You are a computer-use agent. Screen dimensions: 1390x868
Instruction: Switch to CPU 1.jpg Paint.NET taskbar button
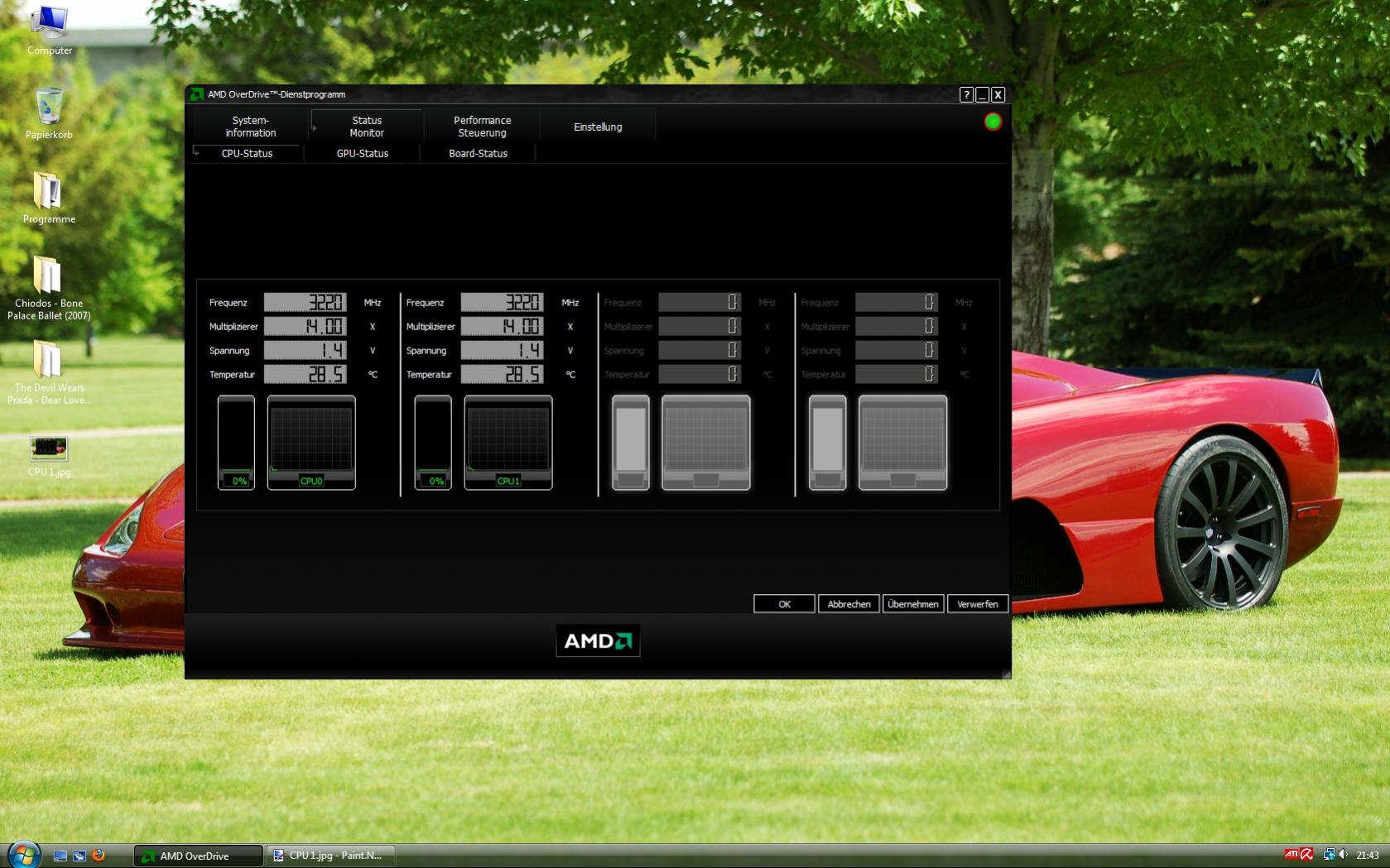tap(331, 856)
